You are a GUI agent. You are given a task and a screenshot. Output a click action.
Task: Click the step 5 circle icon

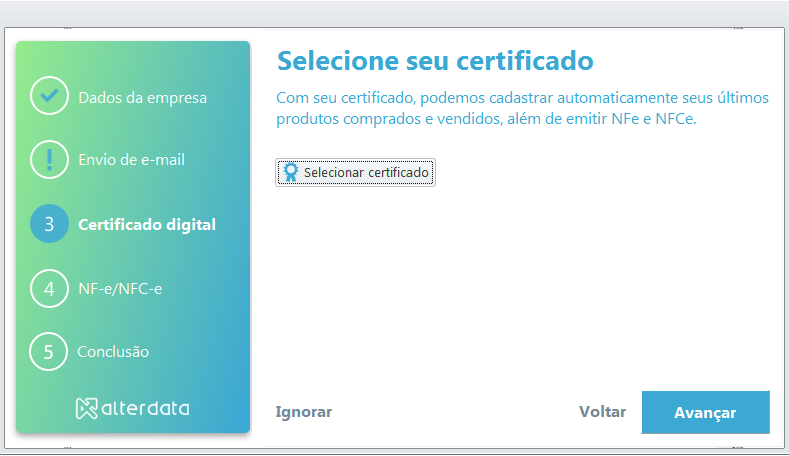(x=48, y=351)
